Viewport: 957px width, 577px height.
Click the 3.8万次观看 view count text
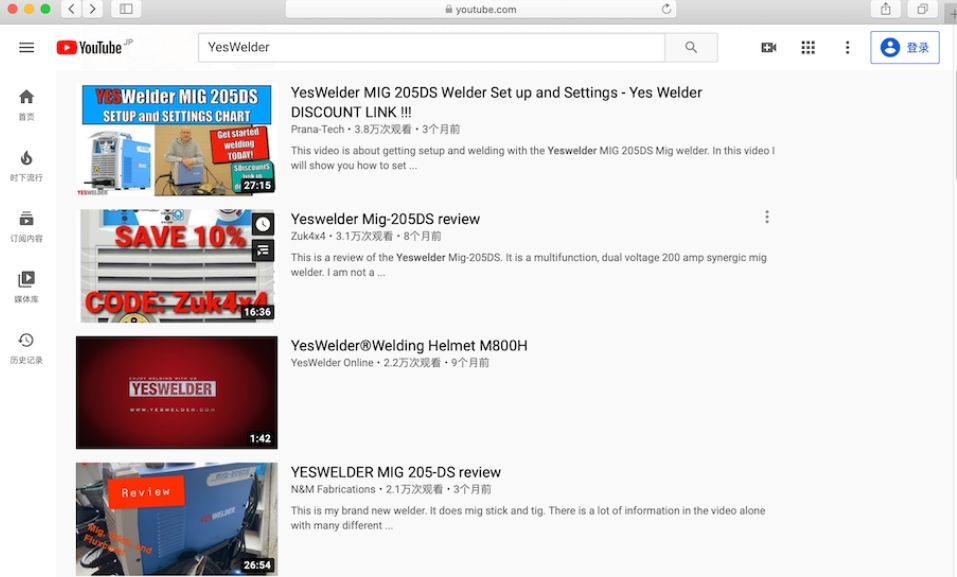383,129
